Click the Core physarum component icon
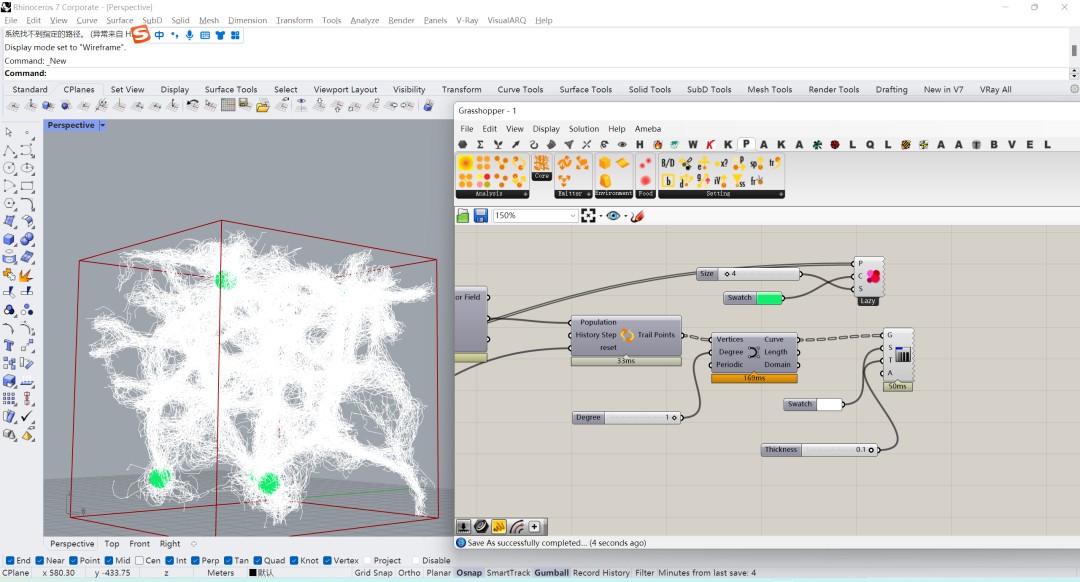 (x=541, y=164)
